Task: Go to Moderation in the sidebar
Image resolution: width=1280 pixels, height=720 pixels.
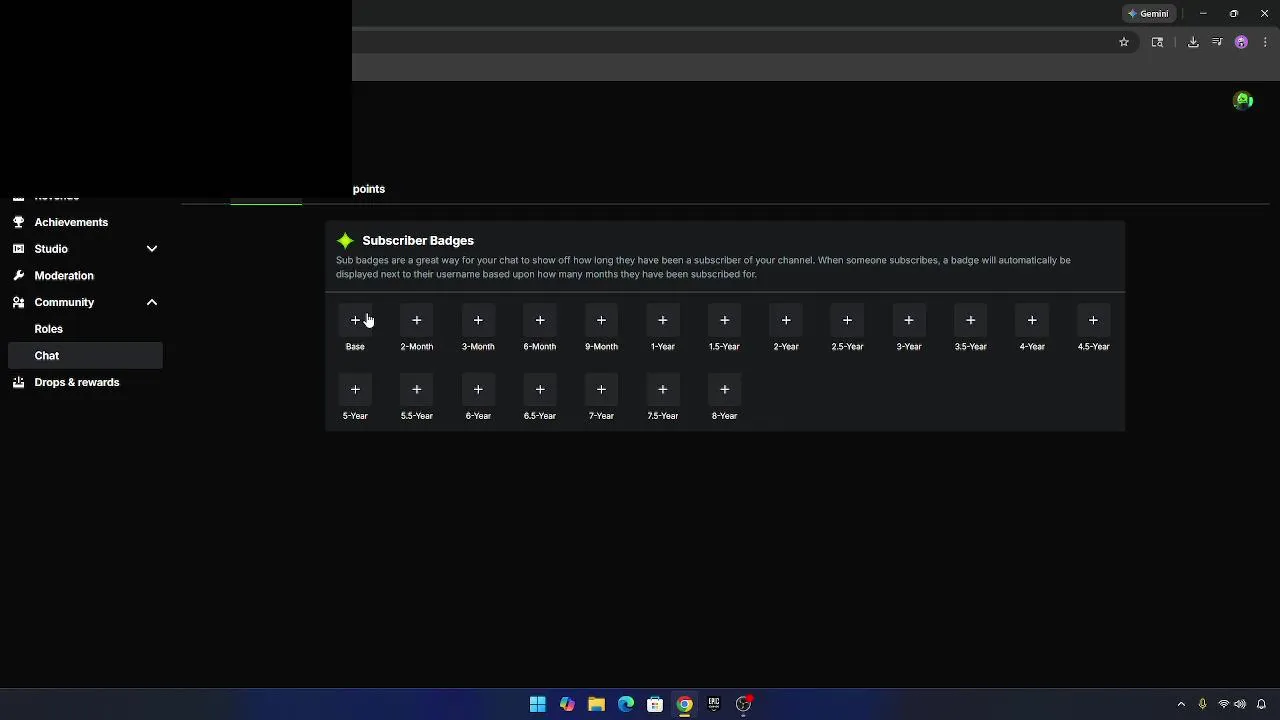Action: coord(84,275)
